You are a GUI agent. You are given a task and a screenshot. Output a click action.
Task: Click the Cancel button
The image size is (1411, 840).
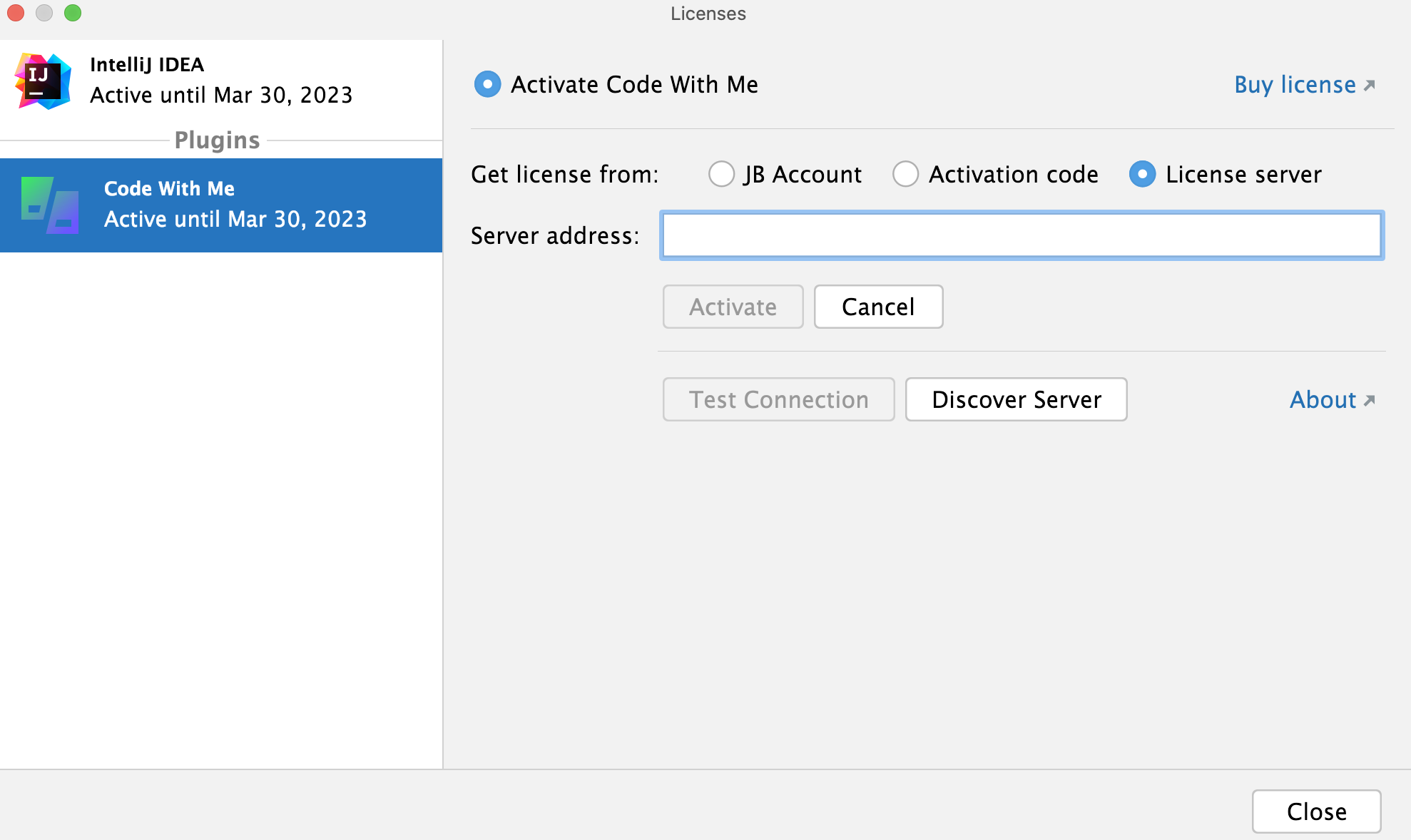click(878, 307)
